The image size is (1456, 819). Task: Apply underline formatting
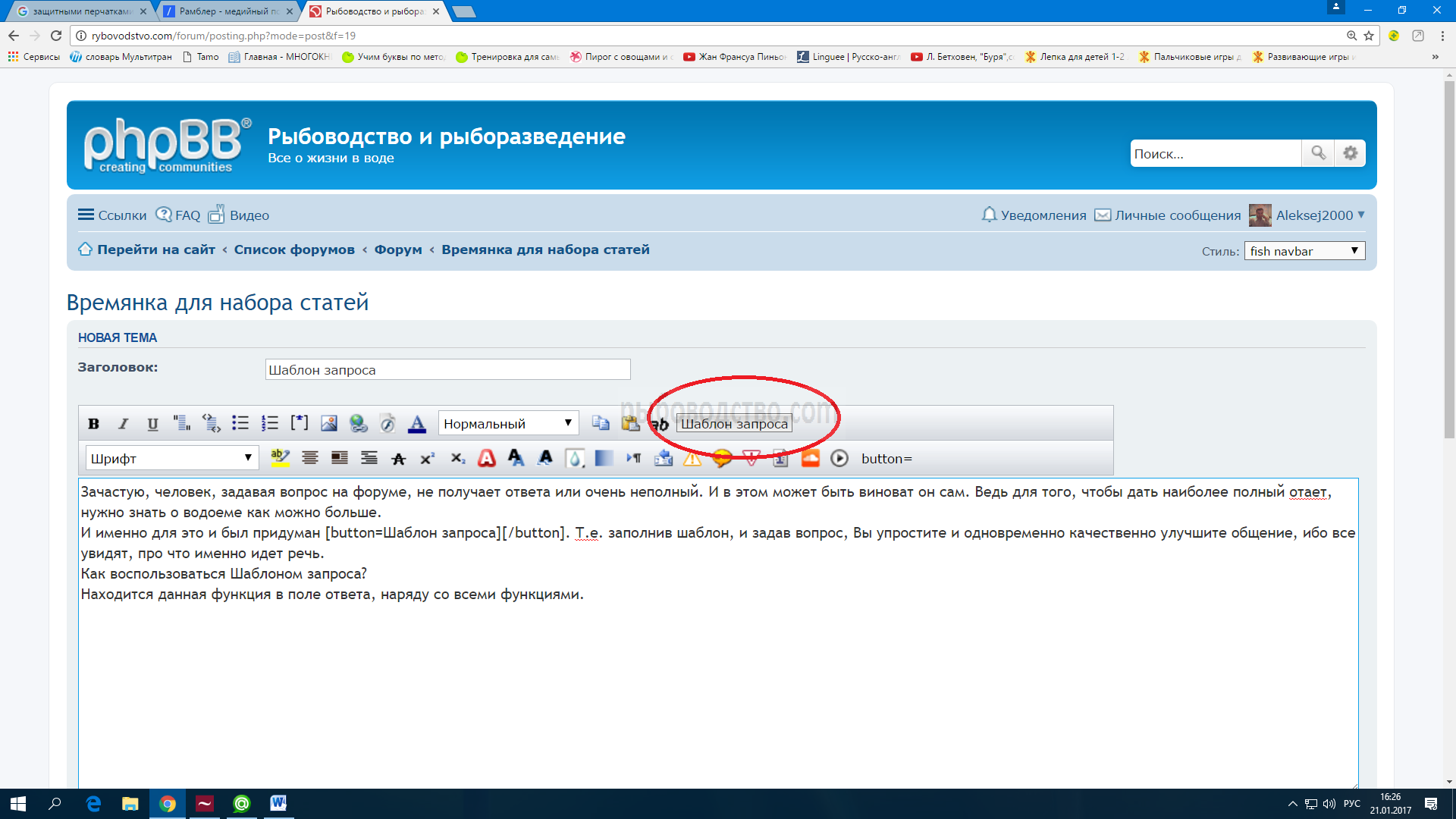click(x=152, y=424)
